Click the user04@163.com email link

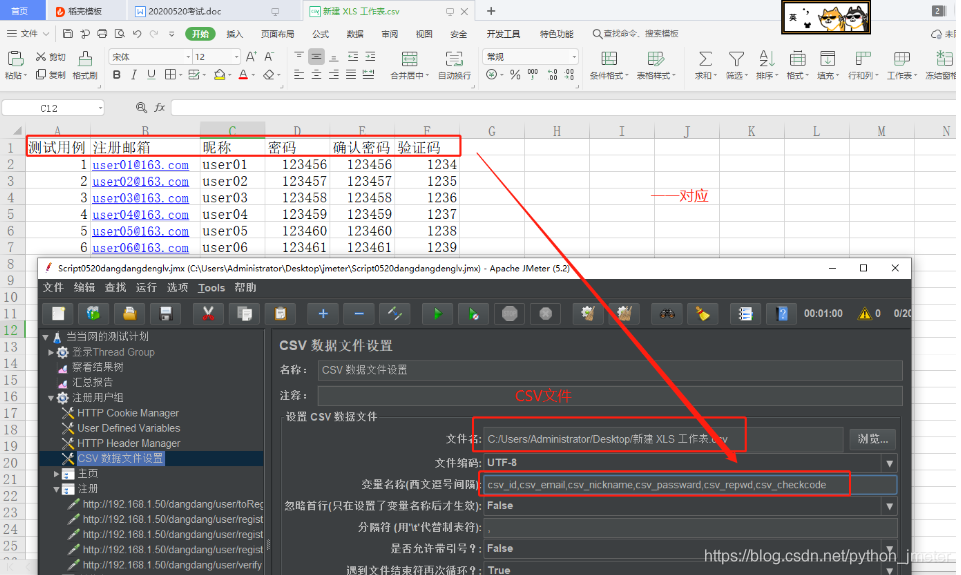click(140, 215)
